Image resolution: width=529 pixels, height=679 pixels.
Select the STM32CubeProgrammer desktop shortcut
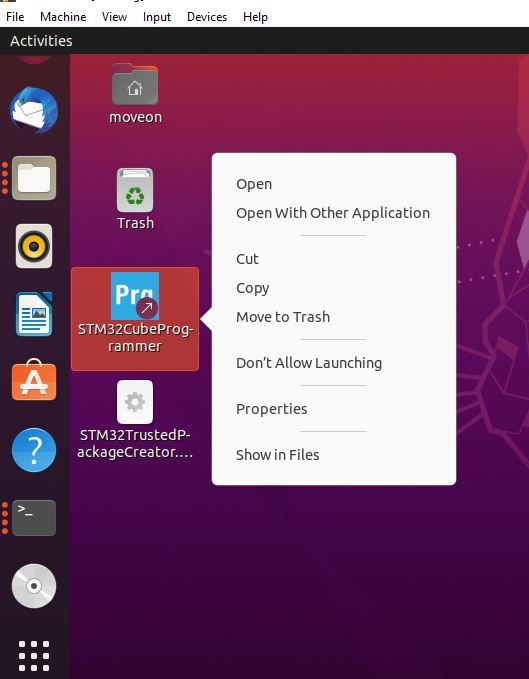click(x=135, y=319)
